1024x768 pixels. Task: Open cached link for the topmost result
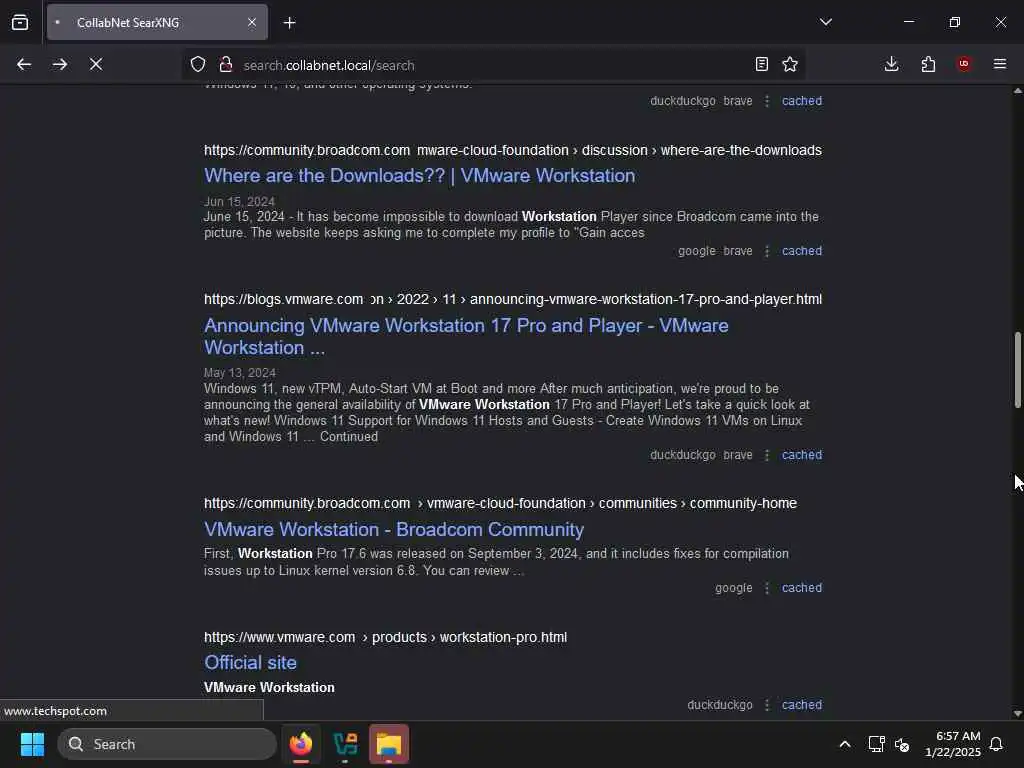point(802,101)
